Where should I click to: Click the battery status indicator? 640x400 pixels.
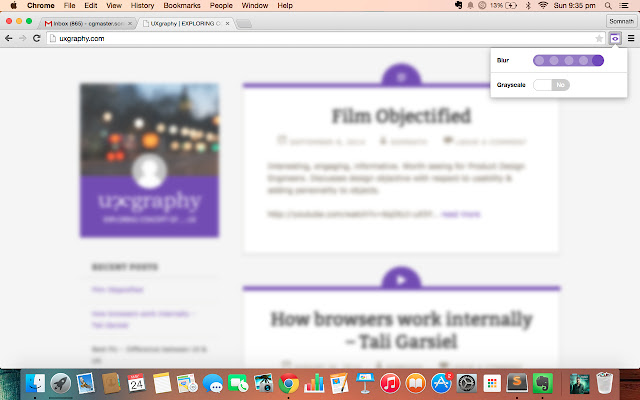coord(504,5)
